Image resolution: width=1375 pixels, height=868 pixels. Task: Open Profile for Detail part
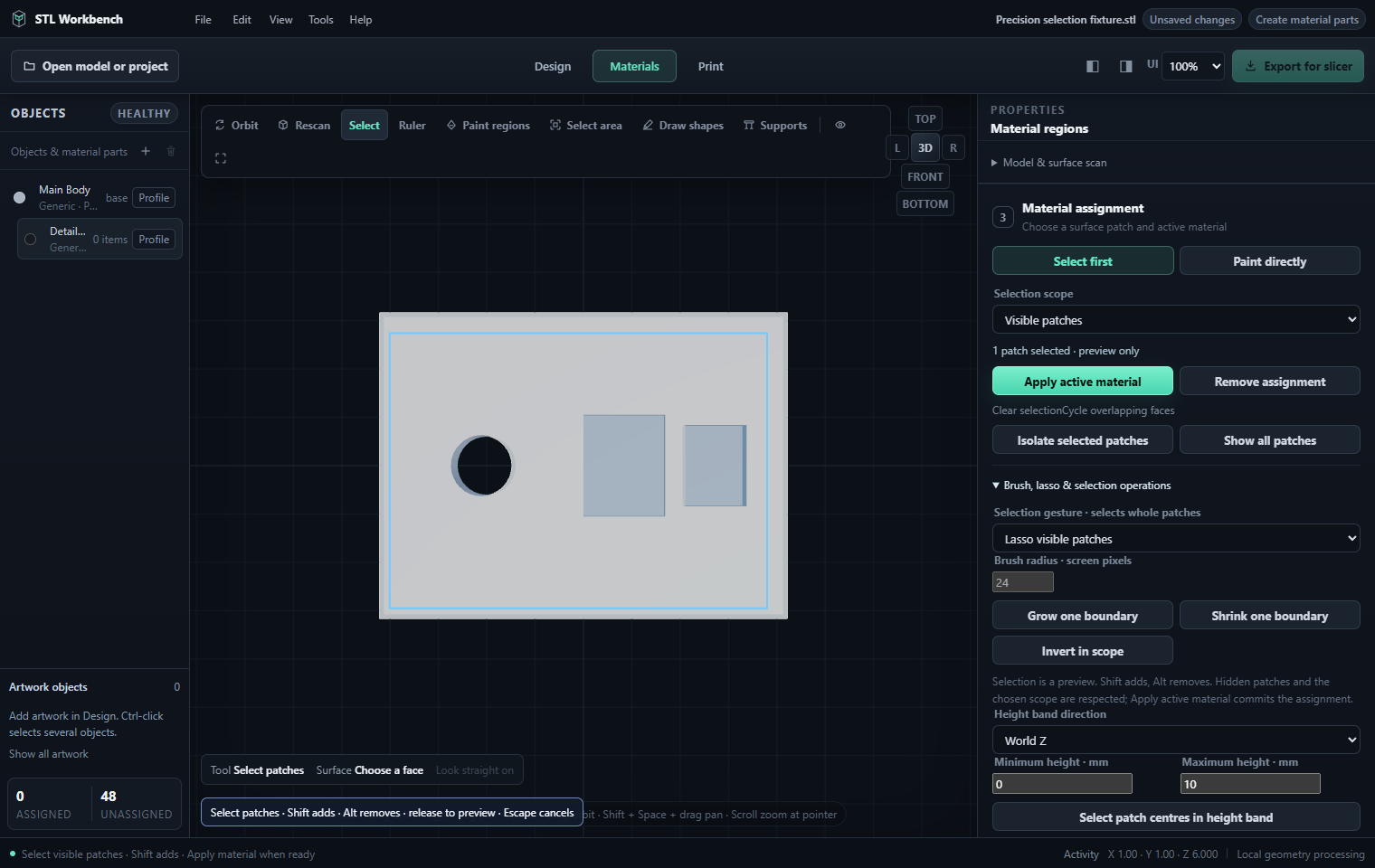(x=154, y=240)
